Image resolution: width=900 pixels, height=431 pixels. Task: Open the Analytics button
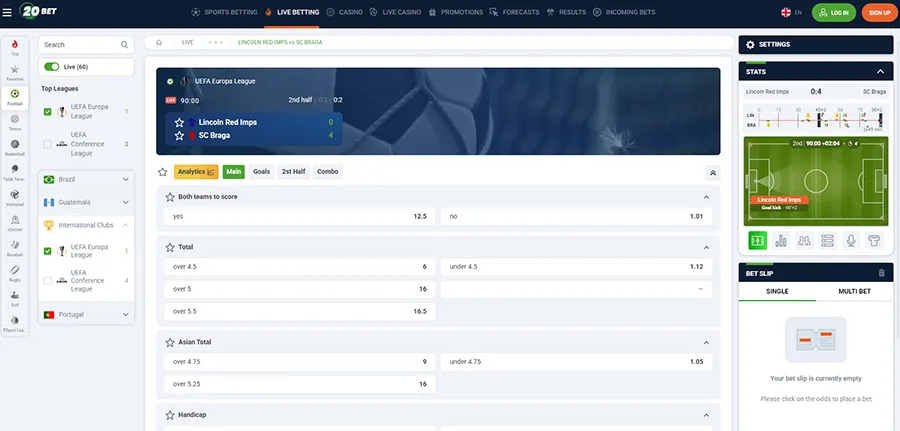(x=196, y=172)
